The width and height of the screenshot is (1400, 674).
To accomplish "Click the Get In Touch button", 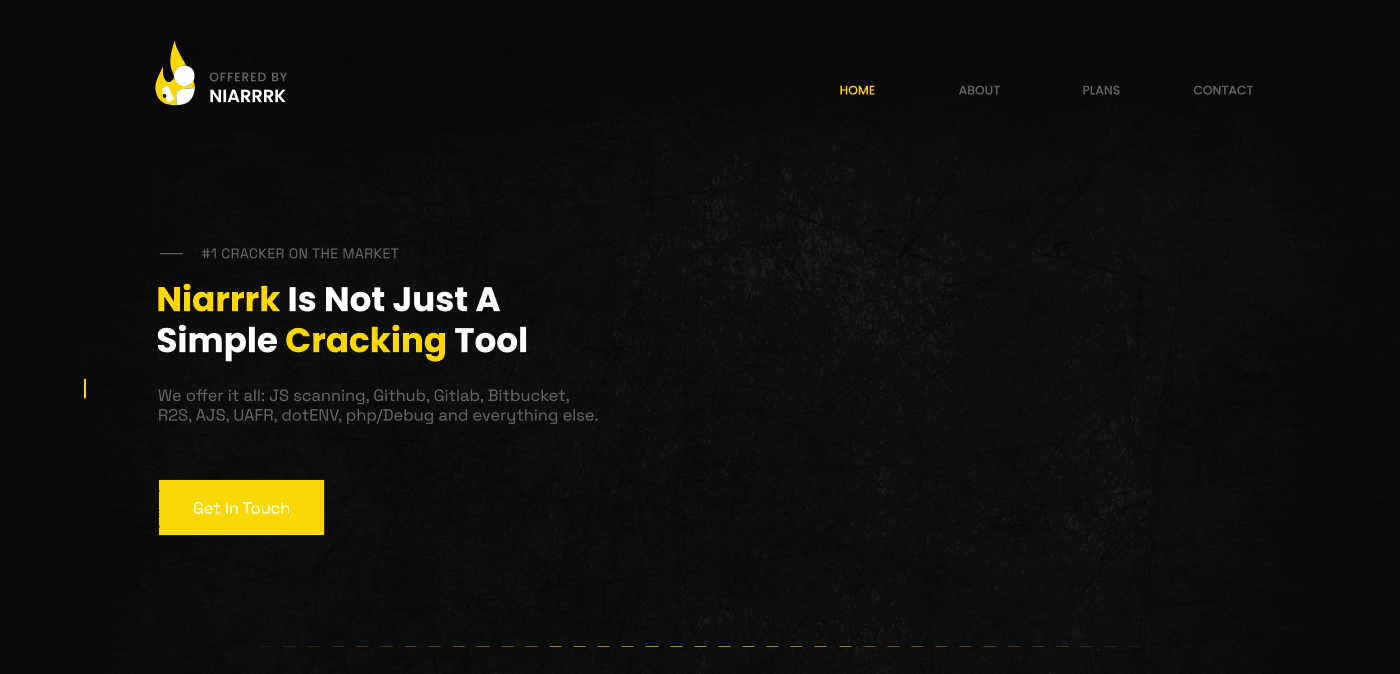I will (x=241, y=507).
